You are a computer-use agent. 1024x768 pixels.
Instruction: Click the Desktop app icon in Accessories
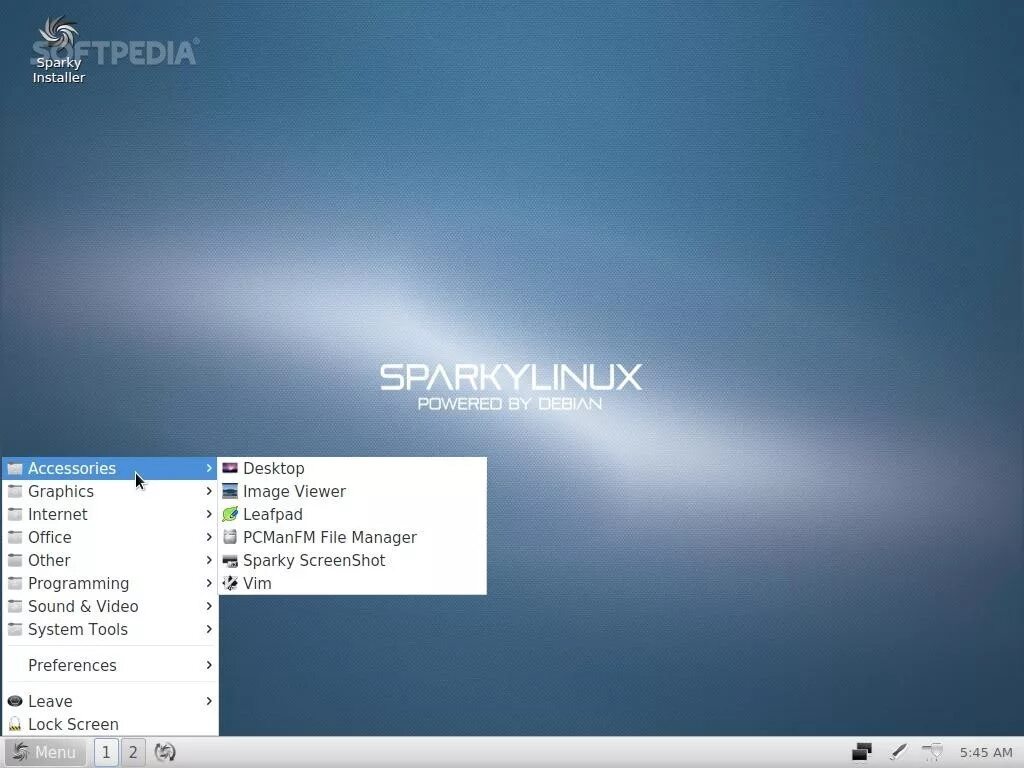[x=230, y=468]
